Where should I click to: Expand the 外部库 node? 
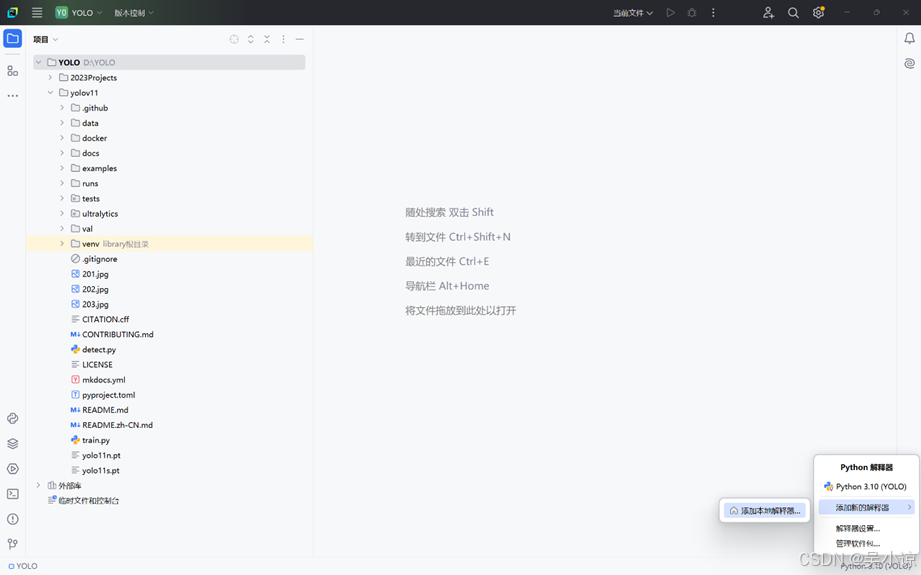(38, 485)
